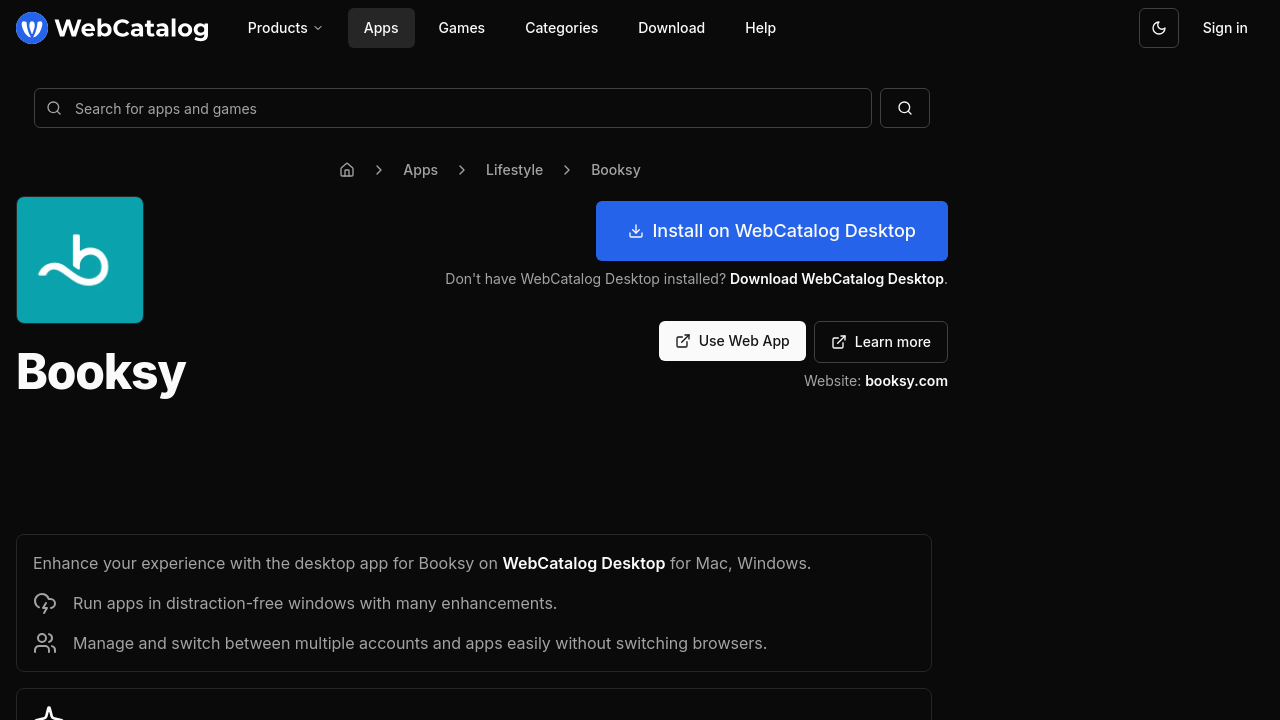This screenshot has height=720, width=1280.
Task: Click Apps in the breadcrumb trail
Action: [420, 170]
